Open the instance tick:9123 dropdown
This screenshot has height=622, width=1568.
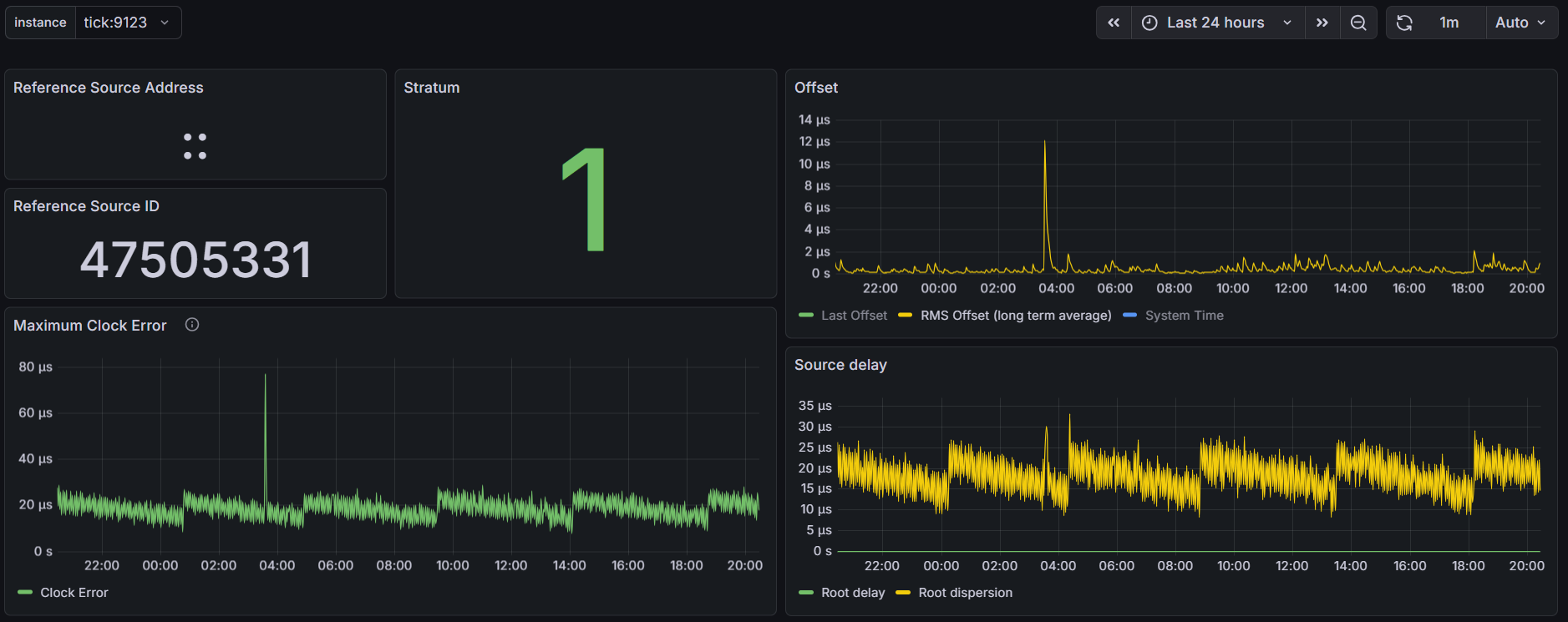click(x=128, y=23)
